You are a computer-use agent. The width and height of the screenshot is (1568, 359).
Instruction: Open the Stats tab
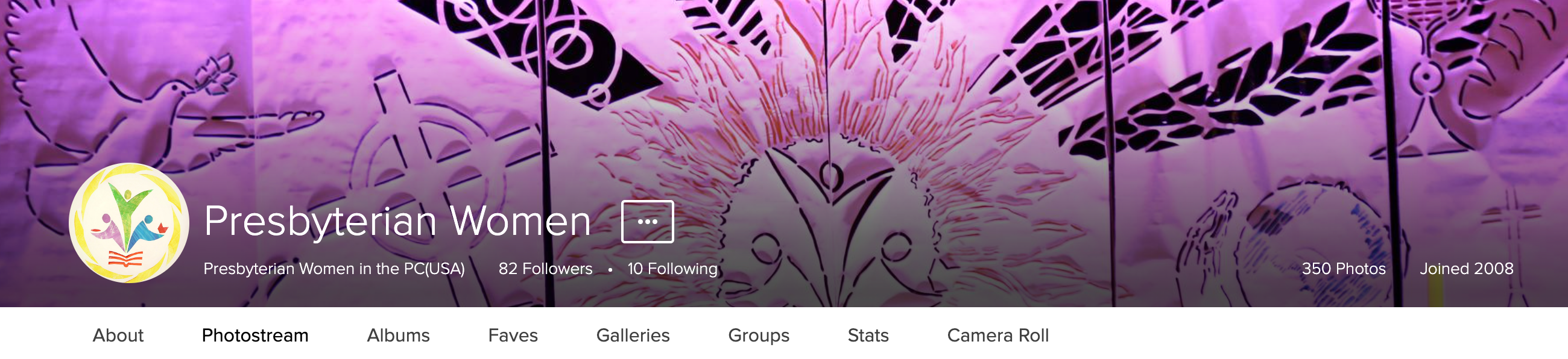pyautogui.click(x=868, y=336)
